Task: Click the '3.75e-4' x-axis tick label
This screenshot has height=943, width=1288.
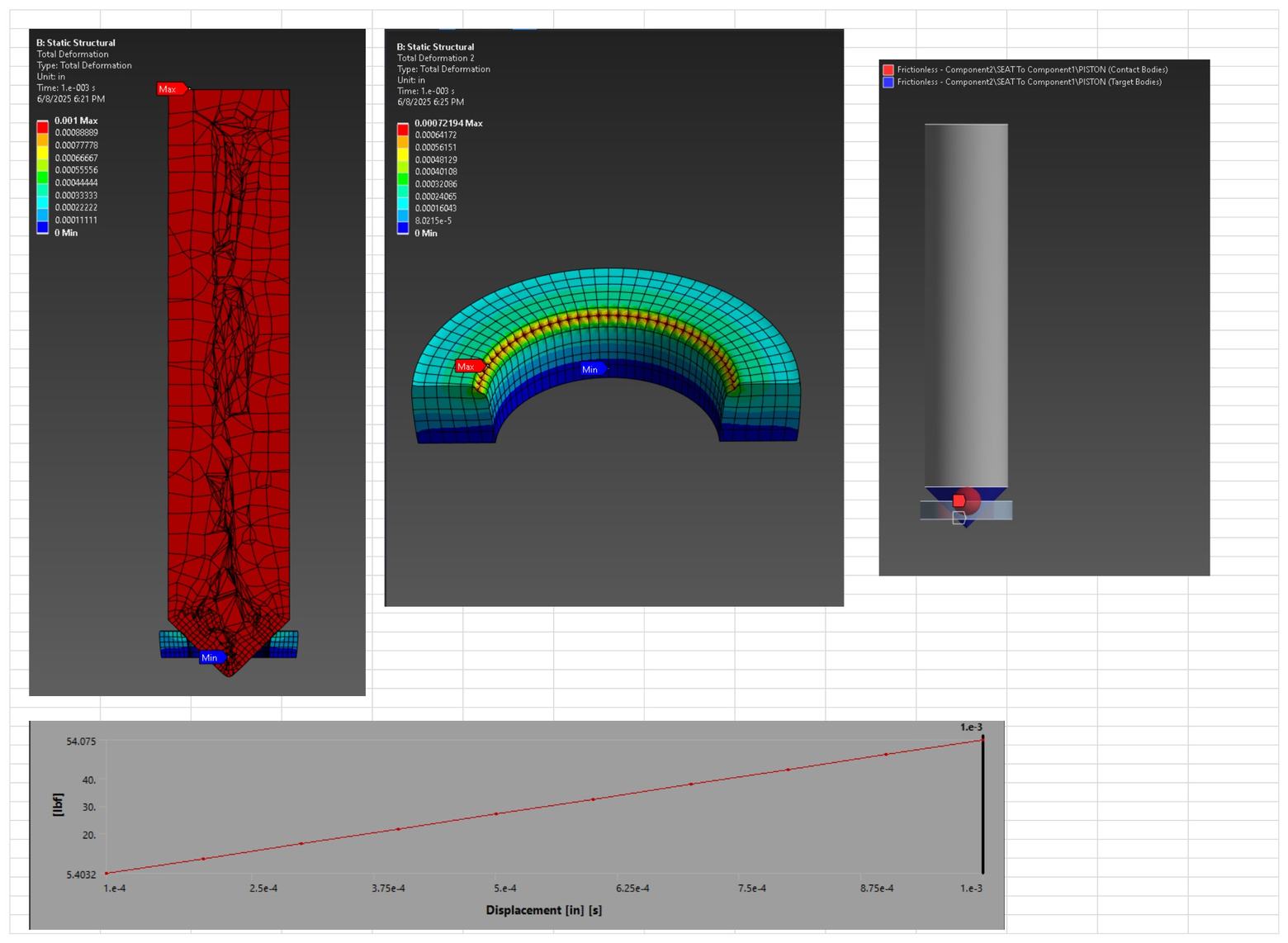Action: 388,889
